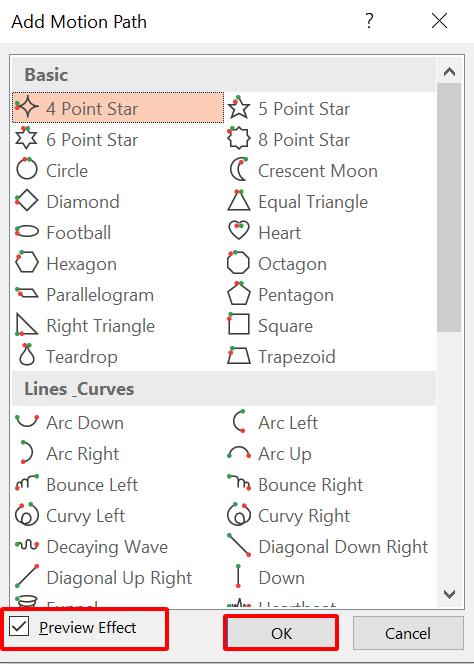Select the Arc Left path icon
Viewport: 474px width, 664px height.
[x=239, y=421]
